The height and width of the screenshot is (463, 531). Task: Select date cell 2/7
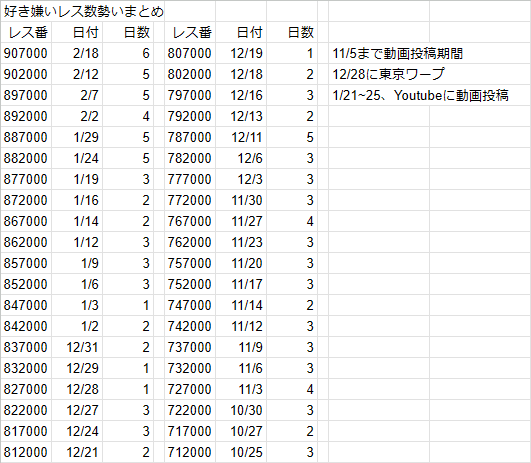77,95
